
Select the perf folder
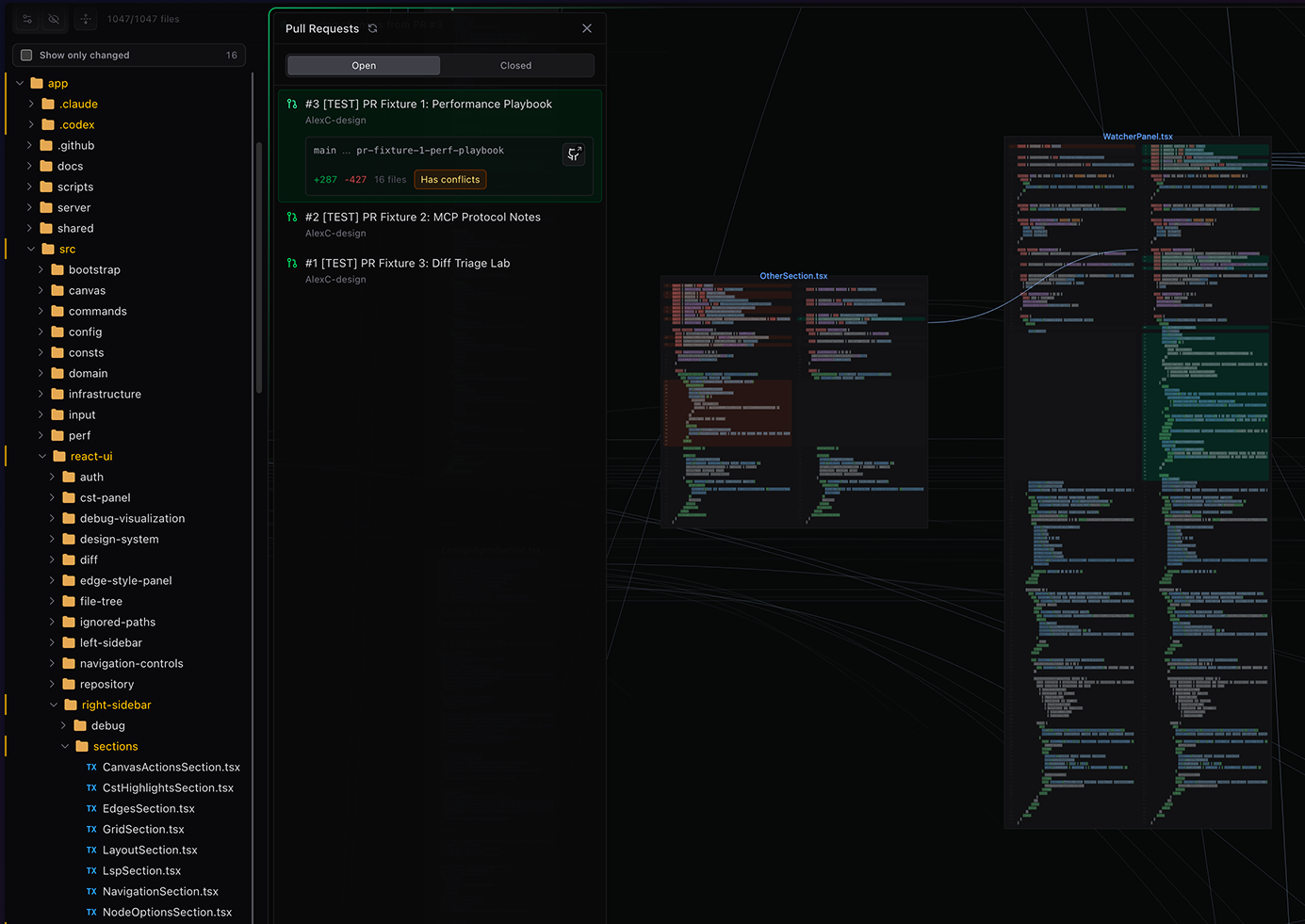[x=79, y=435]
